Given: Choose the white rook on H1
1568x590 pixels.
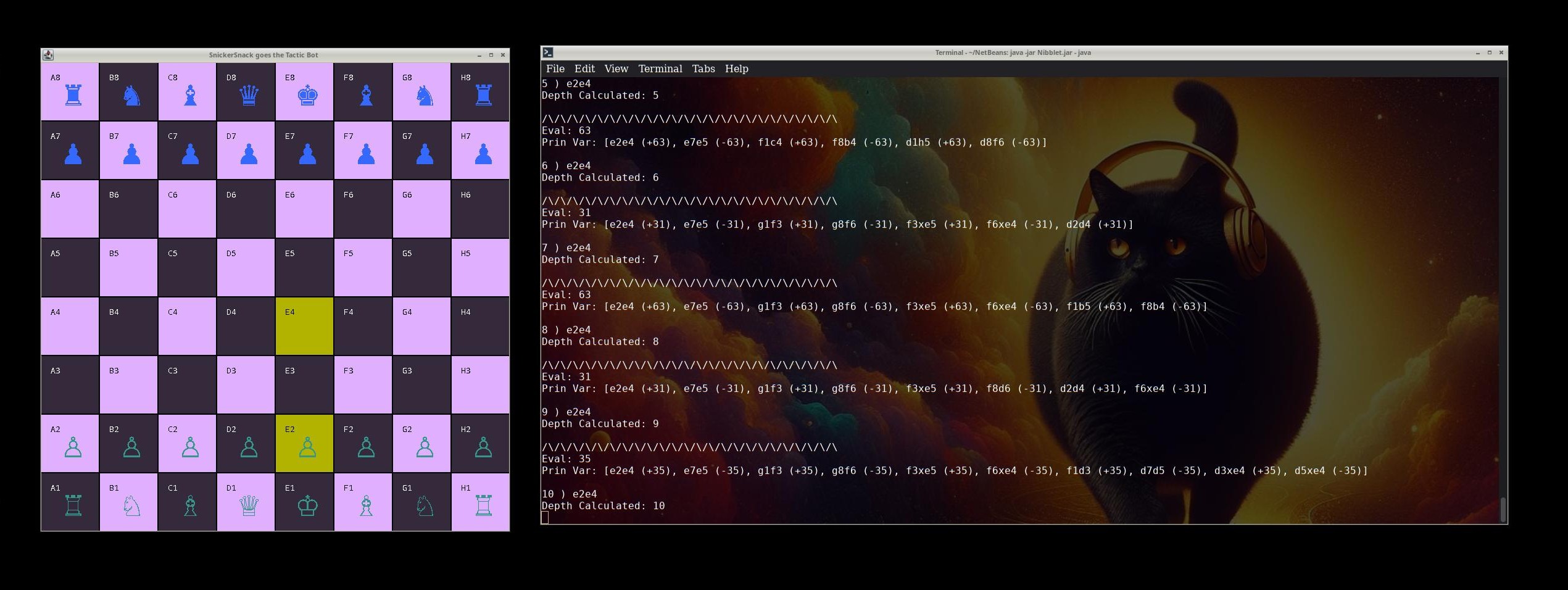Looking at the screenshot, I should (483, 506).
